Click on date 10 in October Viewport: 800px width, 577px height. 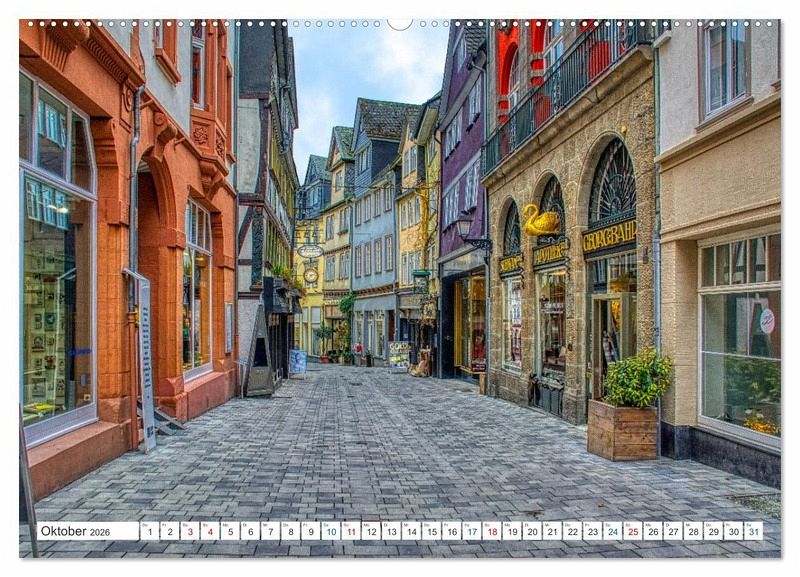pos(330,531)
